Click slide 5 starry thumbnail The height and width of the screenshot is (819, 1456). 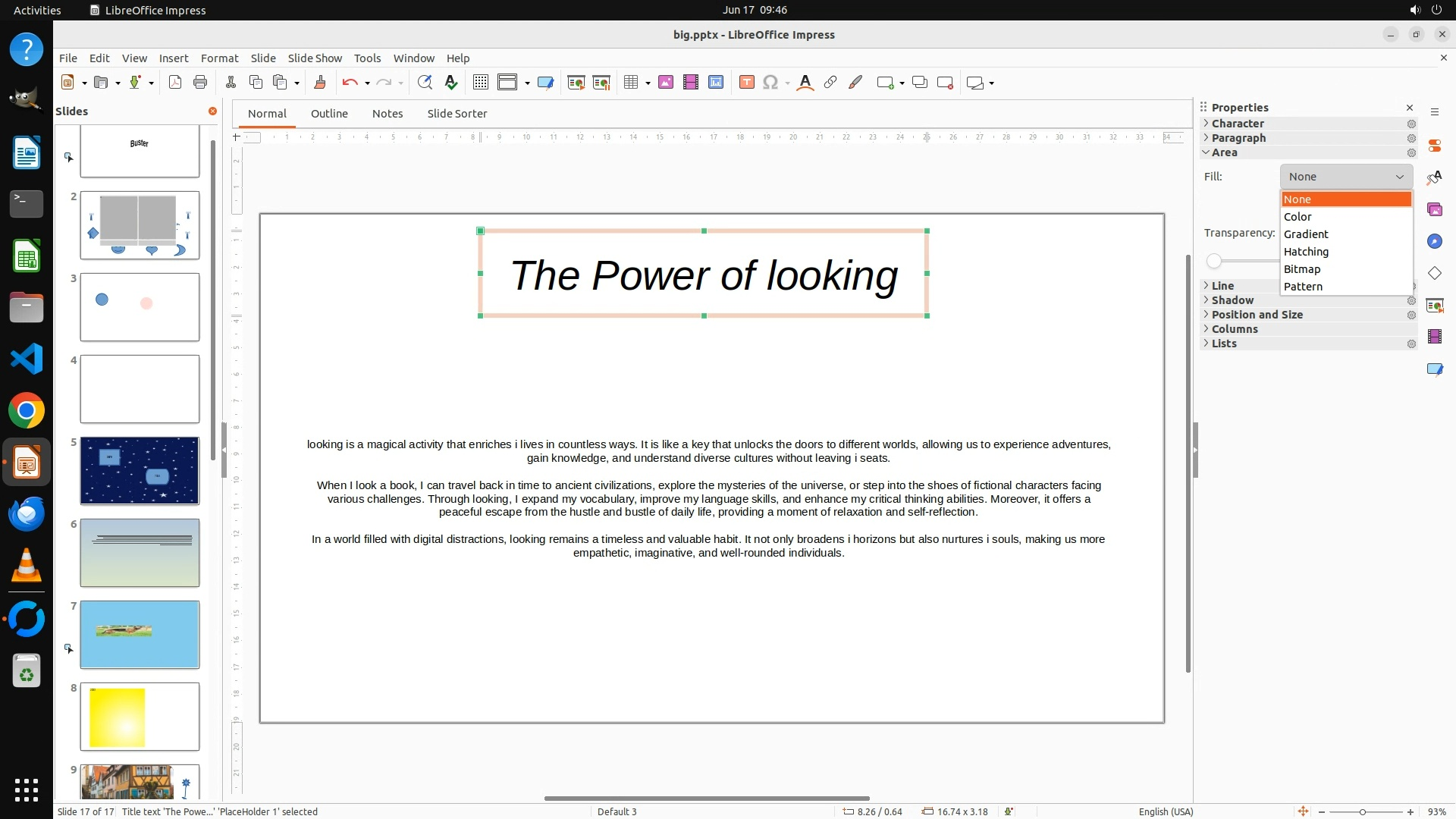pyautogui.click(x=140, y=471)
